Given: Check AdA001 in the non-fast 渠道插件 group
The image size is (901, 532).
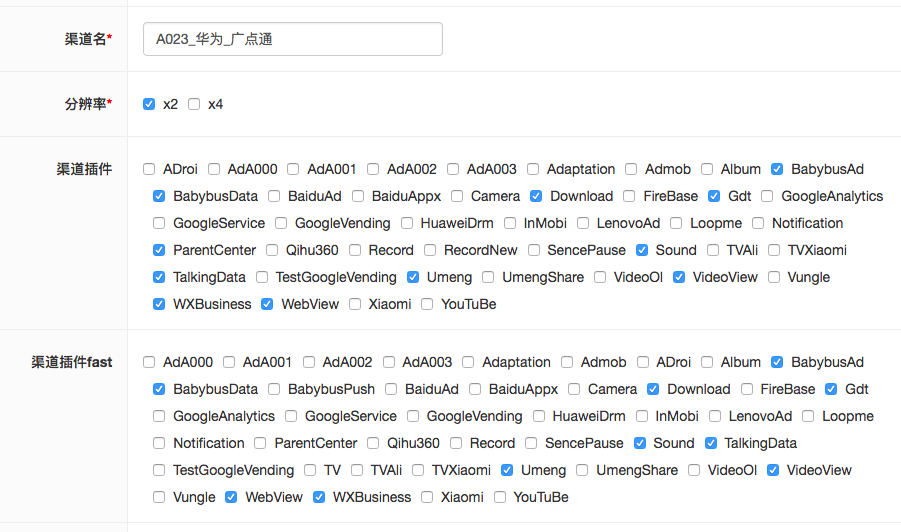Looking at the screenshot, I should point(293,169).
